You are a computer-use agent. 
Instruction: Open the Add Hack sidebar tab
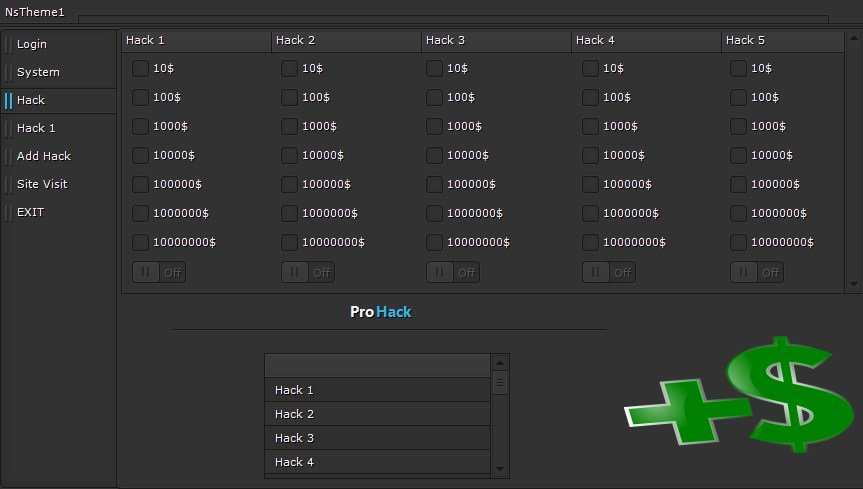pos(43,156)
